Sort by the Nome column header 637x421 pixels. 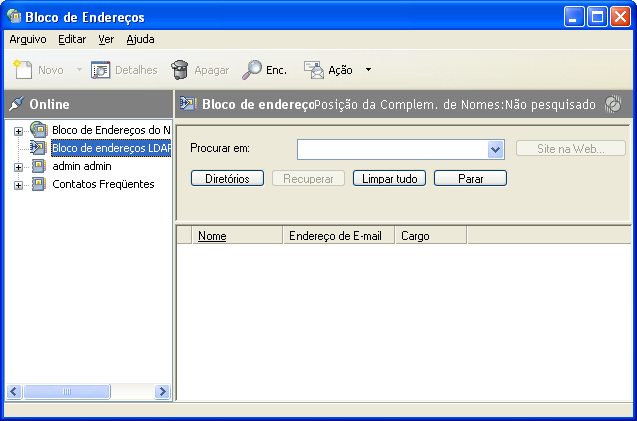pyautogui.click(x=237, y=236)
